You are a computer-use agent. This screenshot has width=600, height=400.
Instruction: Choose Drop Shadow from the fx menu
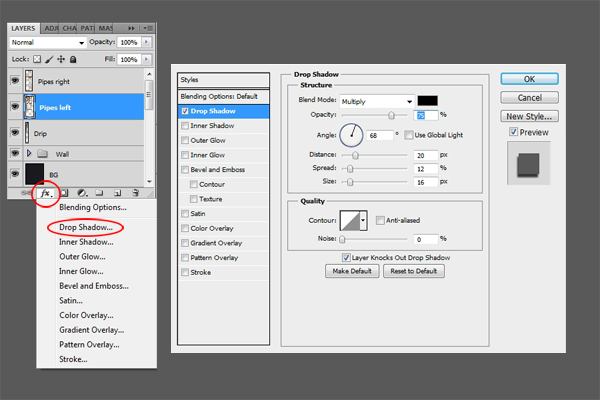tap(86, 228)
